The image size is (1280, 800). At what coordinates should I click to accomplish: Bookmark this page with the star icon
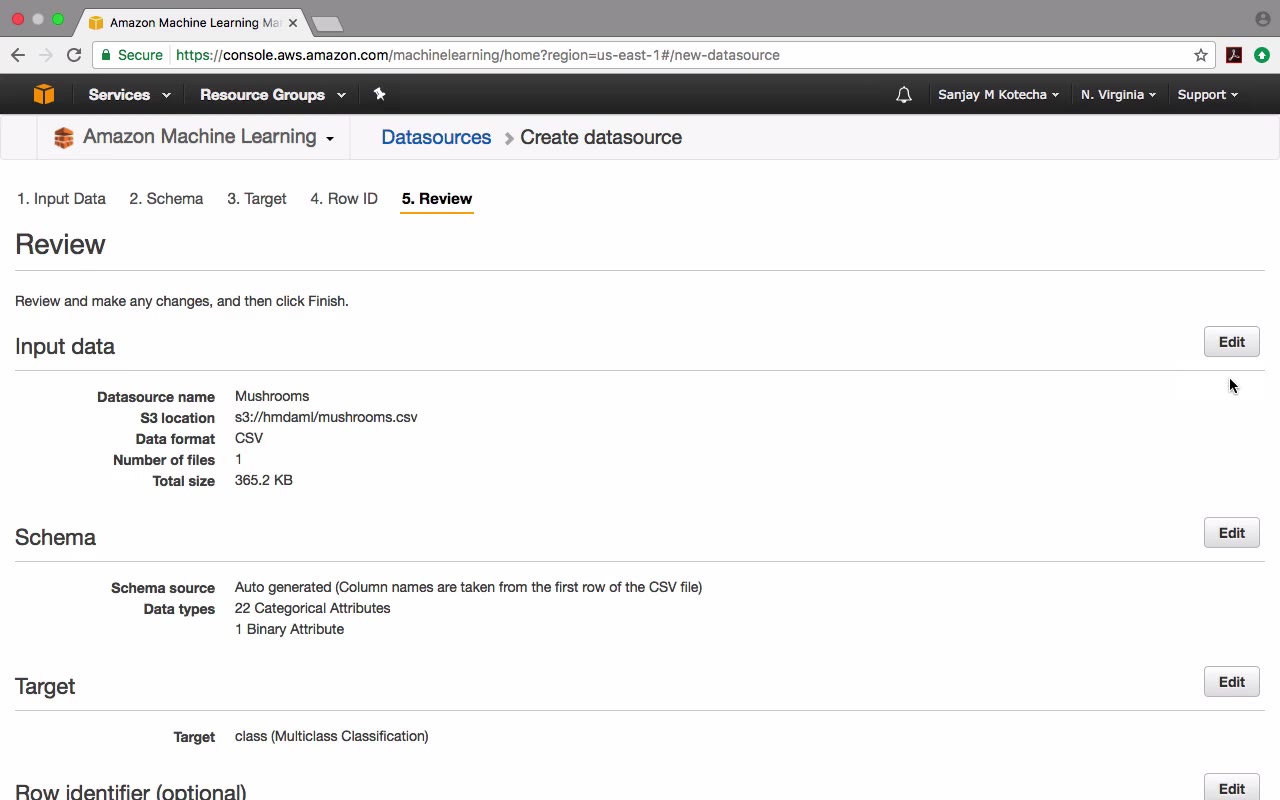[x=1201, y=55]
